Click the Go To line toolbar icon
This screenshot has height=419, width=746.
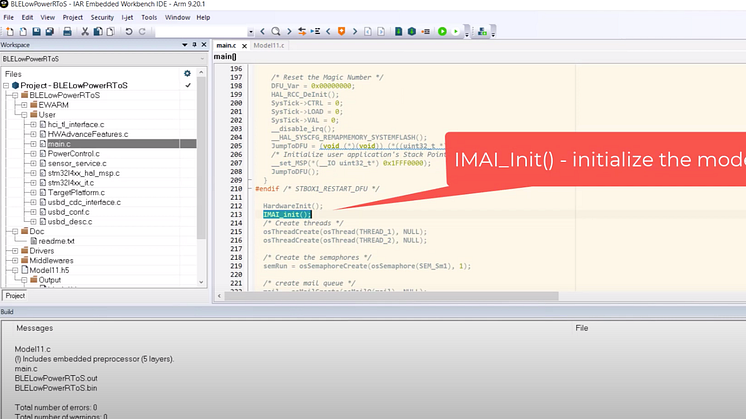click(315, 31)
